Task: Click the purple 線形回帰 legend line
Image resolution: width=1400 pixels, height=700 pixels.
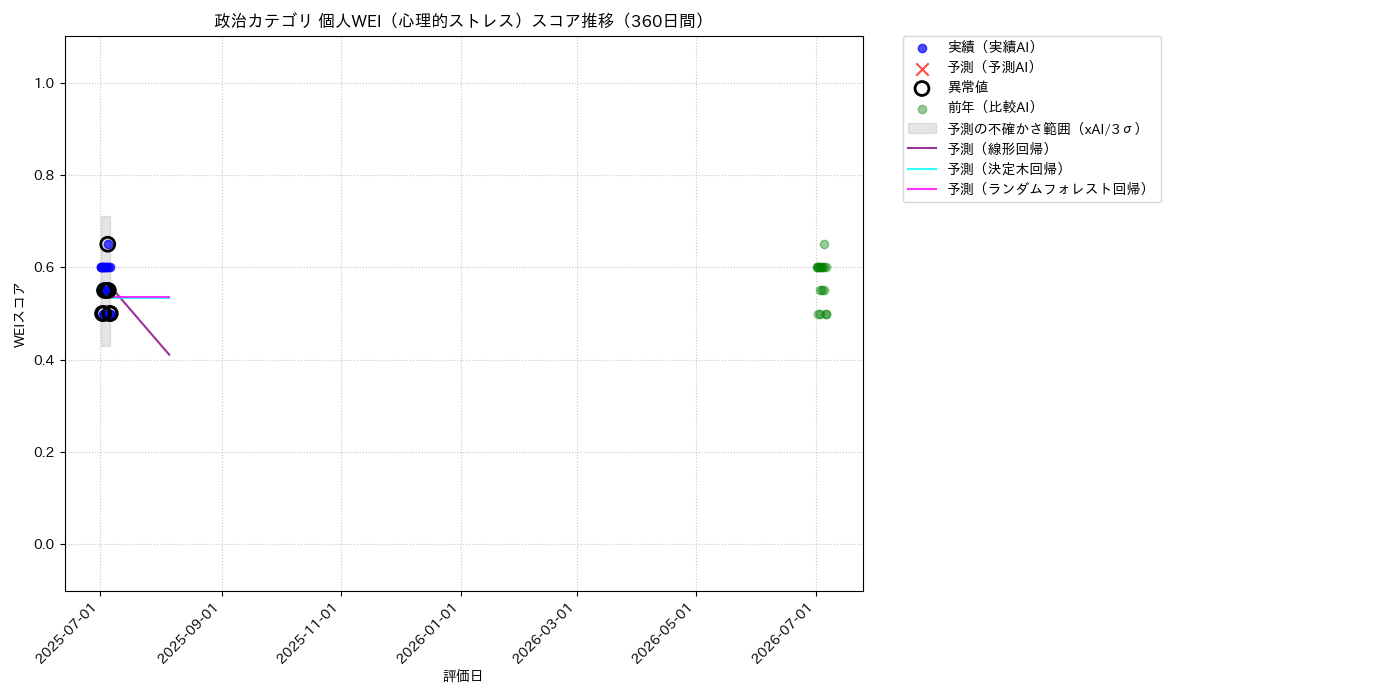Action: [x=922, y=149]
